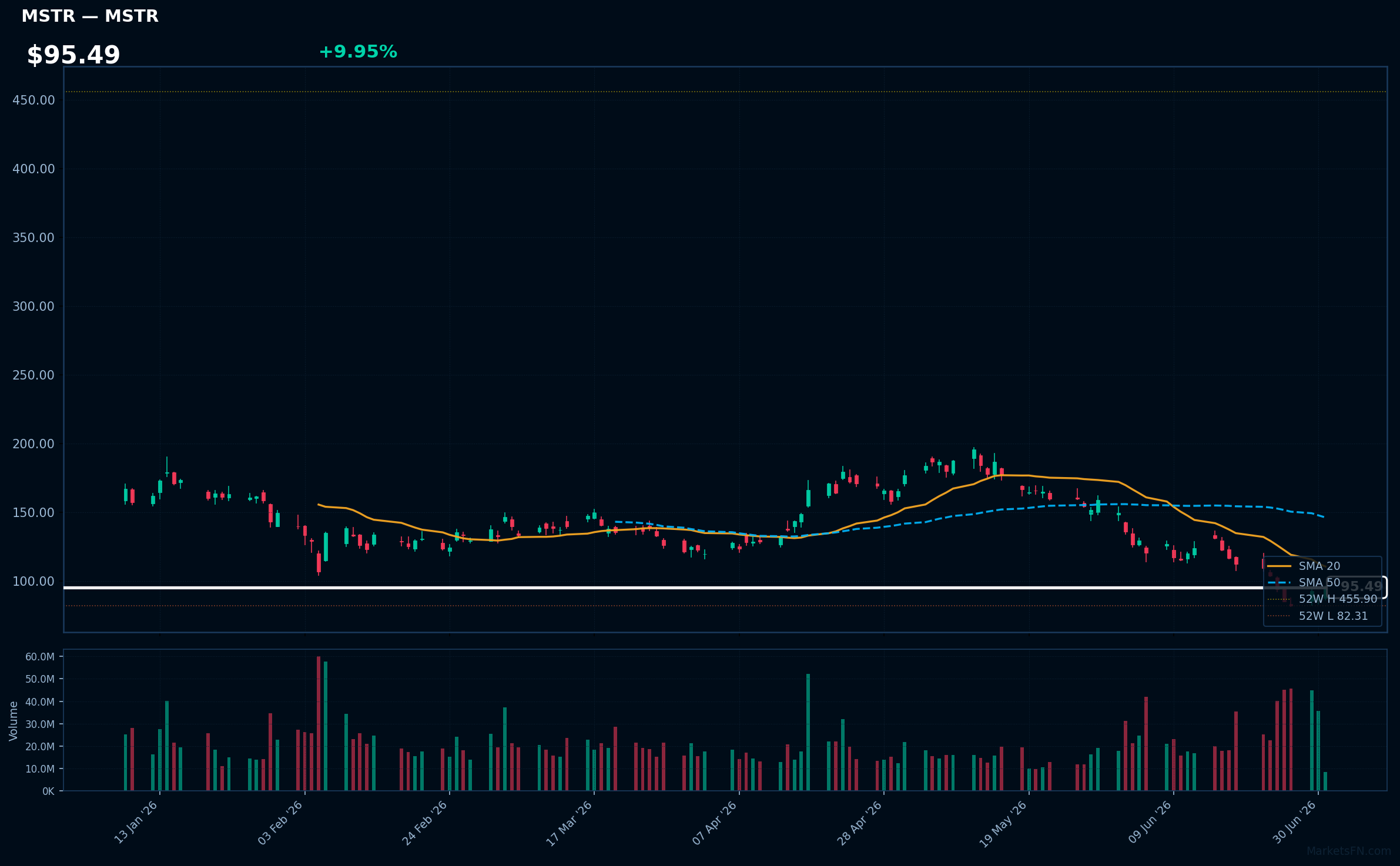The height and width of the screenshot is (866, 1400).
Task: Click the 19 May '26 date label
Action: click(x=1003, y=824)
